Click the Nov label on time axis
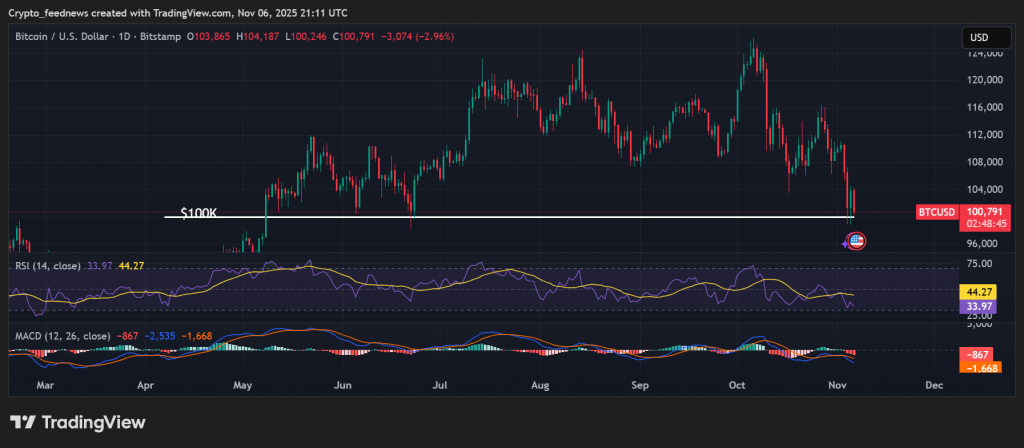Viewport: 1024px width, 448px height. pyautogui.click(x=839, y=386)
